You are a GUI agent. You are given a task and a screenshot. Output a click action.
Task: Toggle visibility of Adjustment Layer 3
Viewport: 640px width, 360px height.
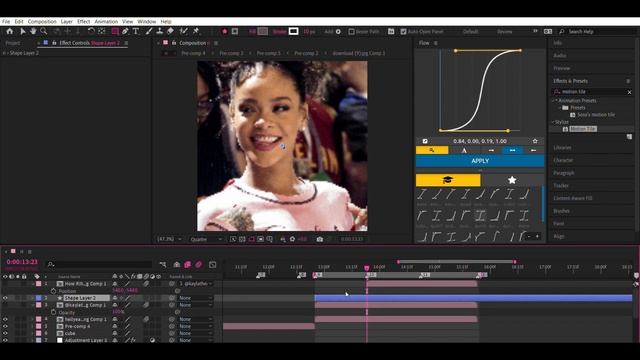click(x=5, y=340)
